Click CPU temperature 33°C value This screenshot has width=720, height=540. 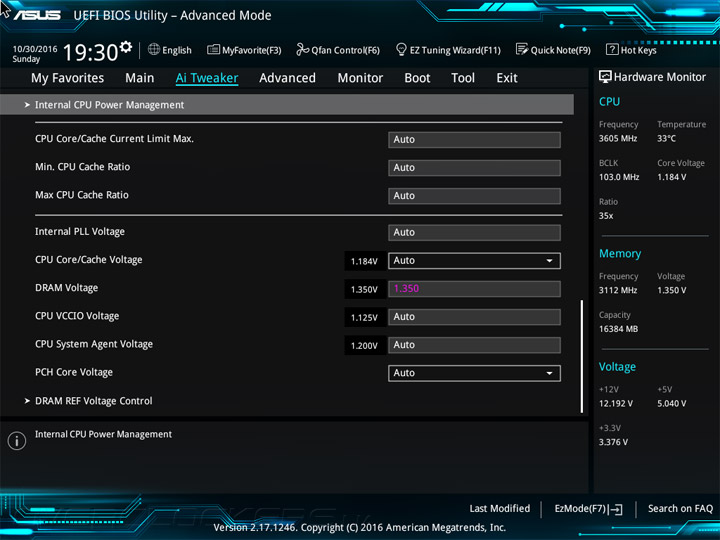666,138
